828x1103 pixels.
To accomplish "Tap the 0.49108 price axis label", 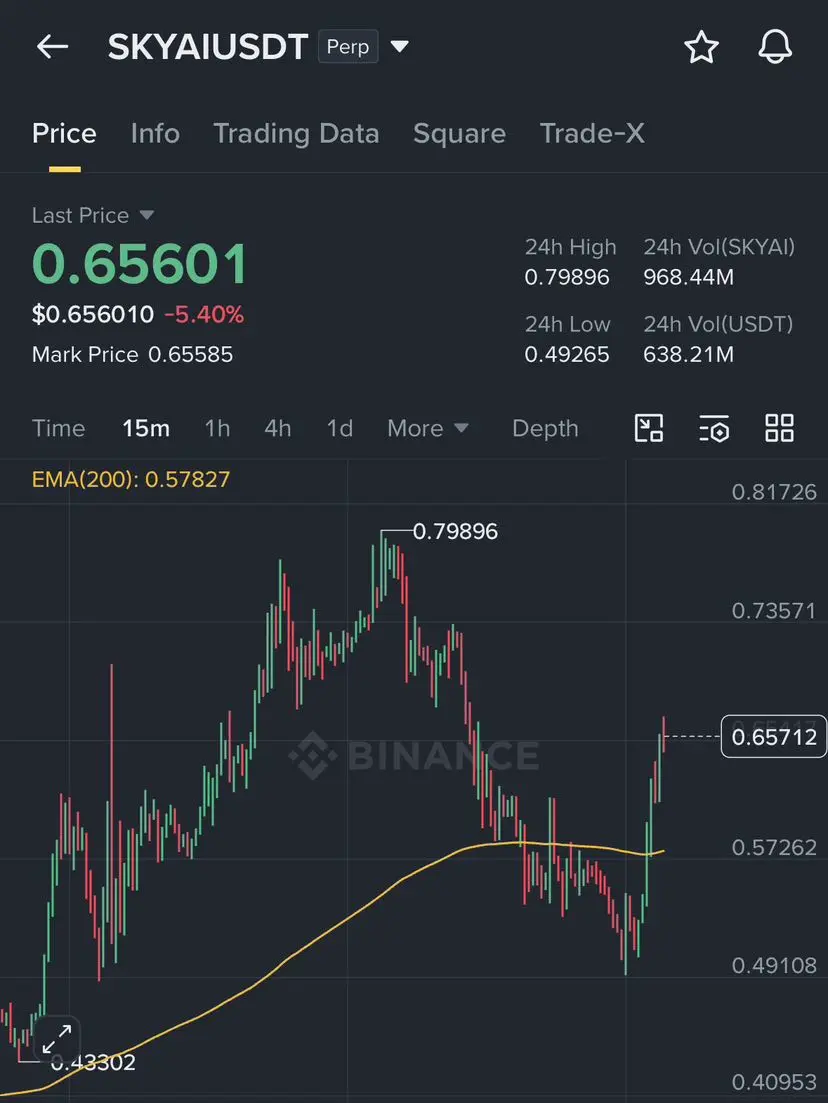I will (774, 966).
